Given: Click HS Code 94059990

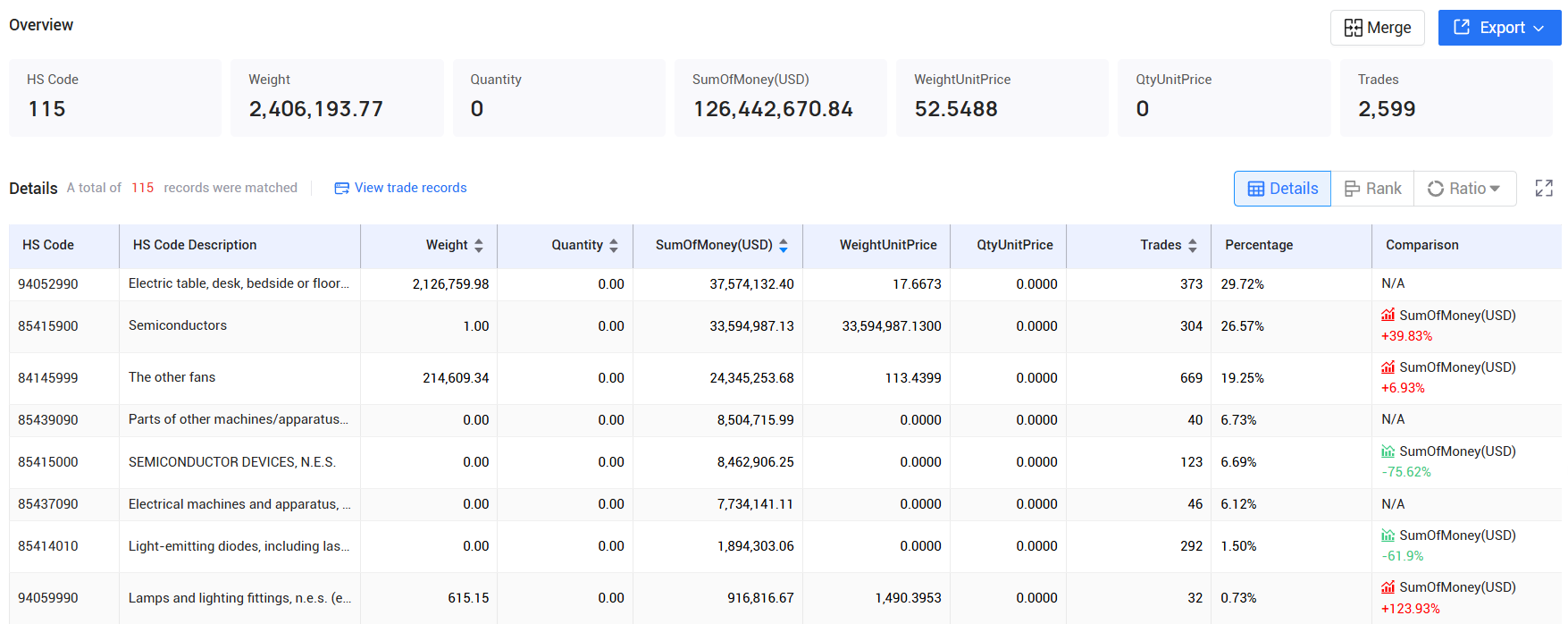Looking at the screenshot, I should (48, 598).
